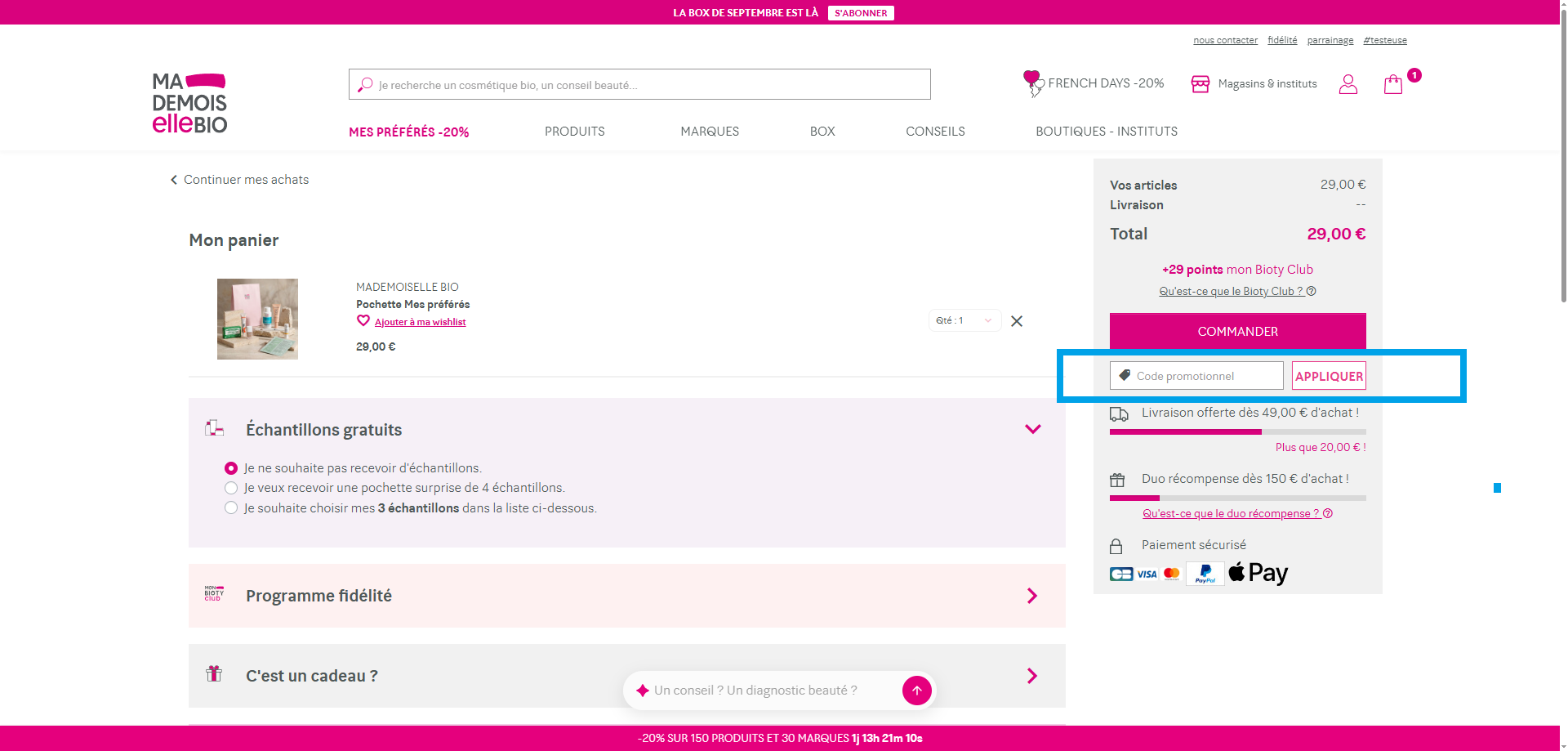The height and width of the screenshot is (751, 1568).
Task: Click the magnifier search icon
Action: coord(365,84)
